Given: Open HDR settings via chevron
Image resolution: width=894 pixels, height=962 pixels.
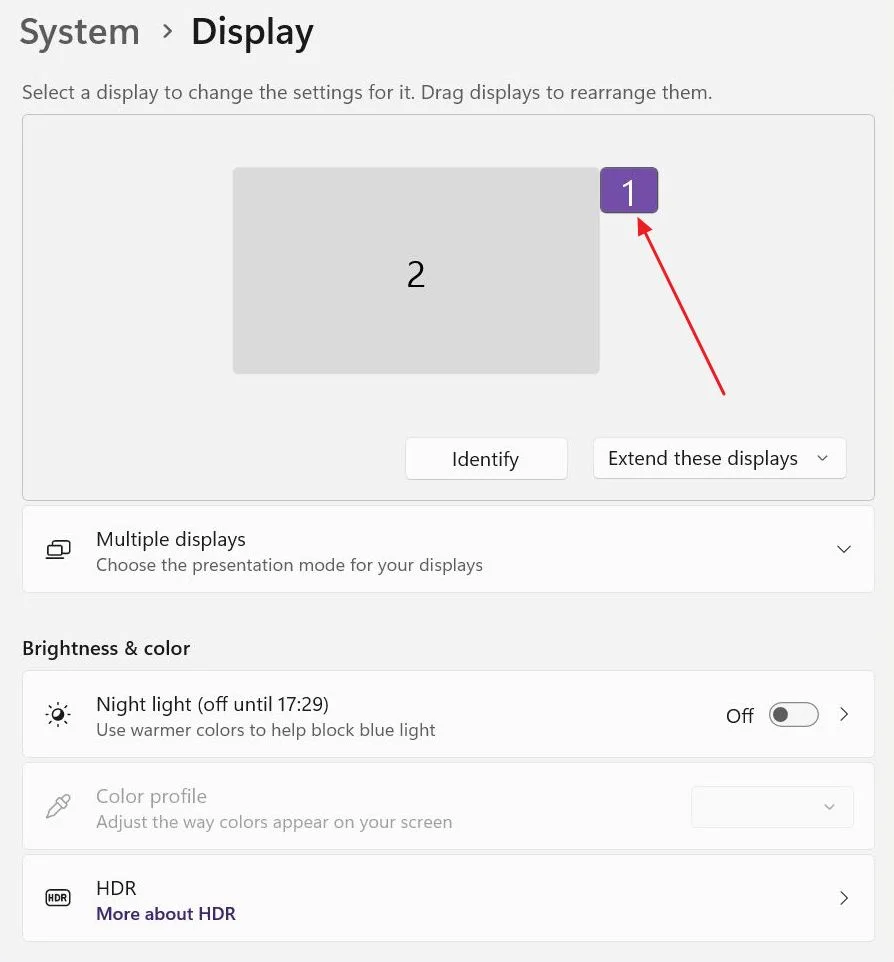Looking at the screenshot, I should pyautogui.click(x=844, y=898).
